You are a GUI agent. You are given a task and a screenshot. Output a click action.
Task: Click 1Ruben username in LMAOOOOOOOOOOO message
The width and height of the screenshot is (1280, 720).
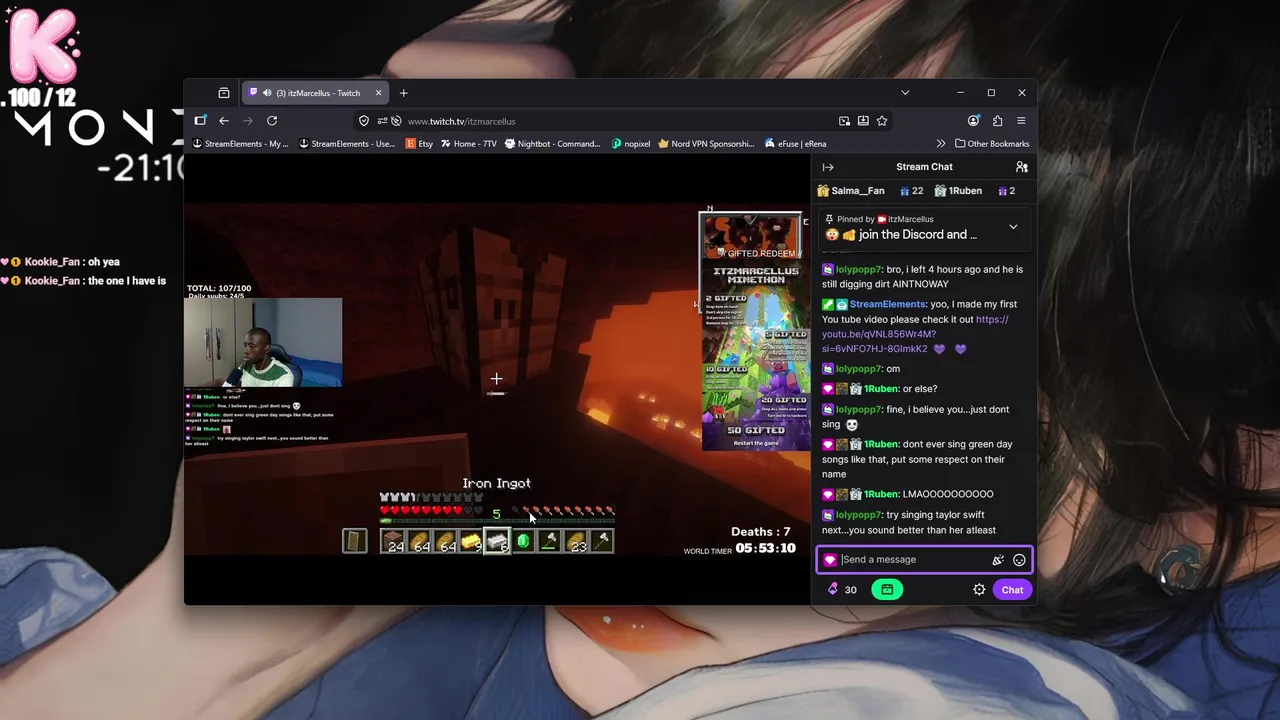click(881, 494)
